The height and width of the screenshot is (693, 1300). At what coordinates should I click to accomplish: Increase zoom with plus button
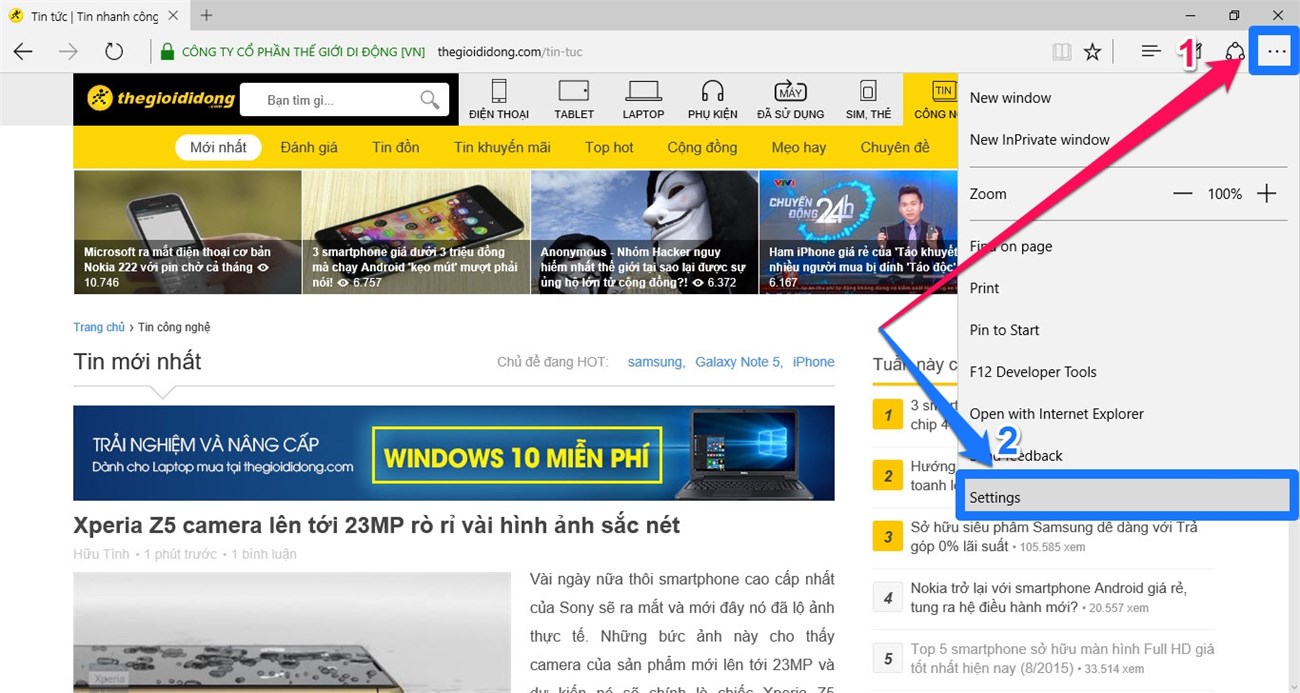point(1266,194)
